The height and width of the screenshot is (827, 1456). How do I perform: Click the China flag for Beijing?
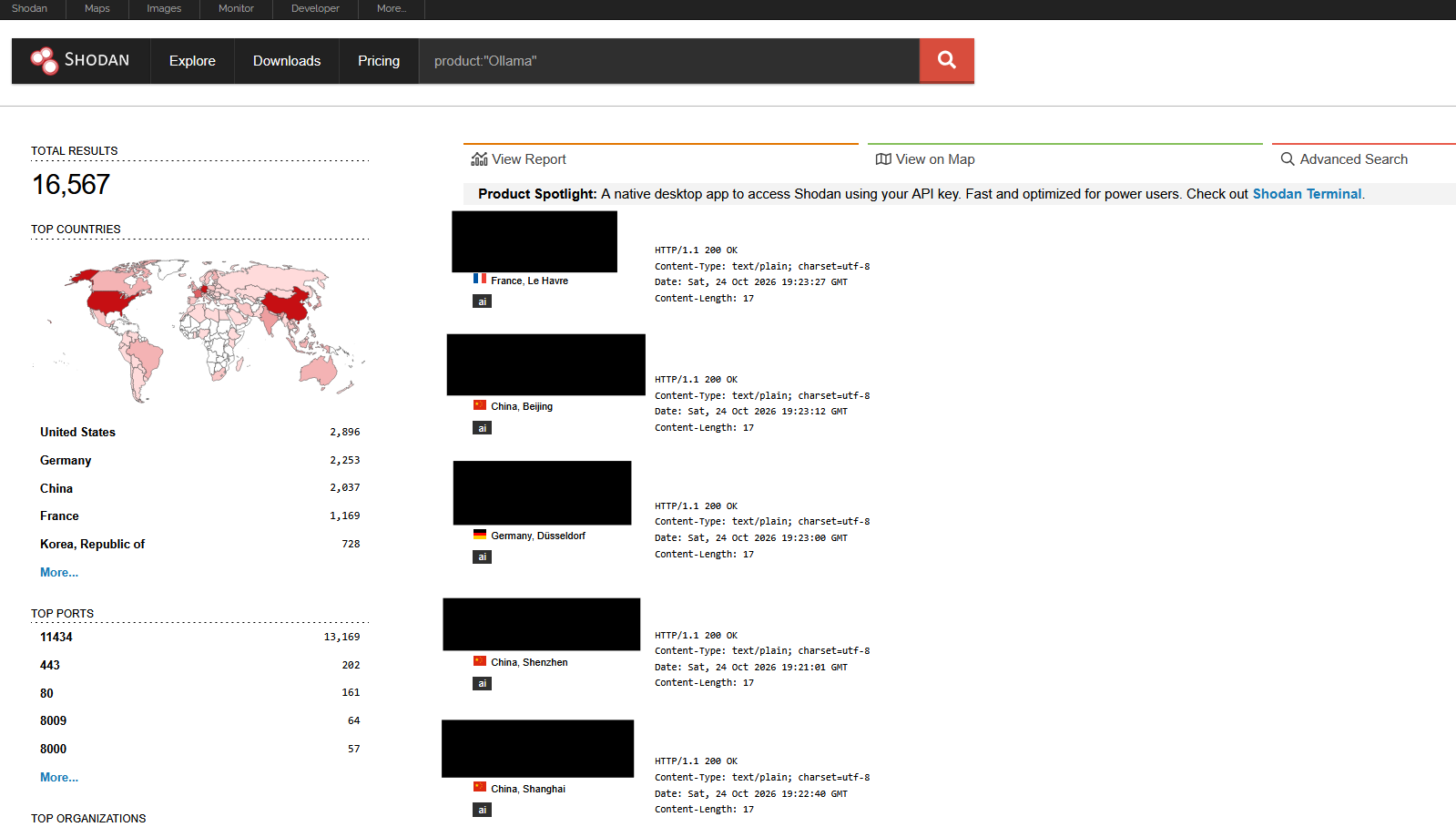coord(480,405)
